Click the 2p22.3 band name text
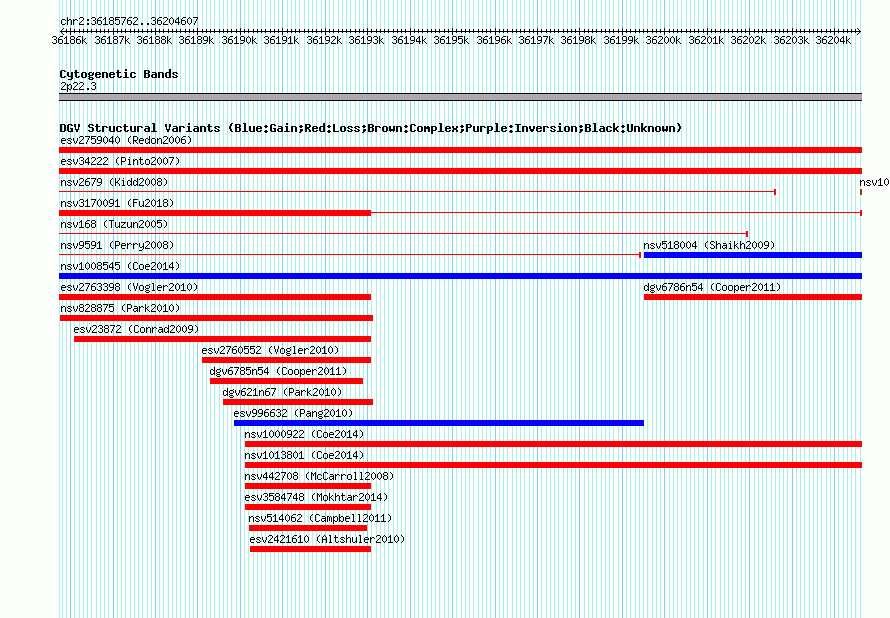The image size is (890, 618). (78, 86)
